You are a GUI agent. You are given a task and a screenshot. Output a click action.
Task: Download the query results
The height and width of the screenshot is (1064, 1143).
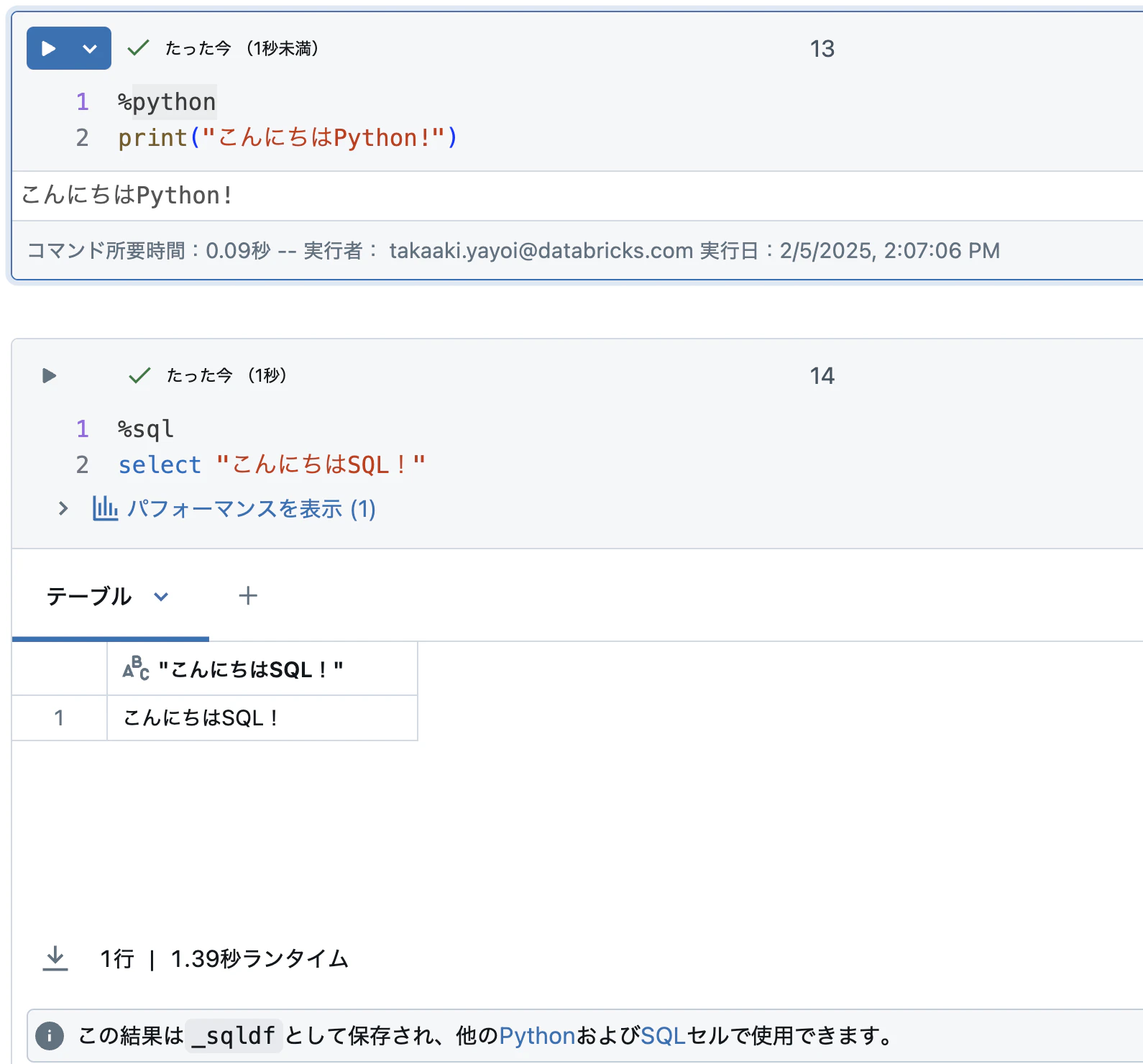tap(55, 958)
